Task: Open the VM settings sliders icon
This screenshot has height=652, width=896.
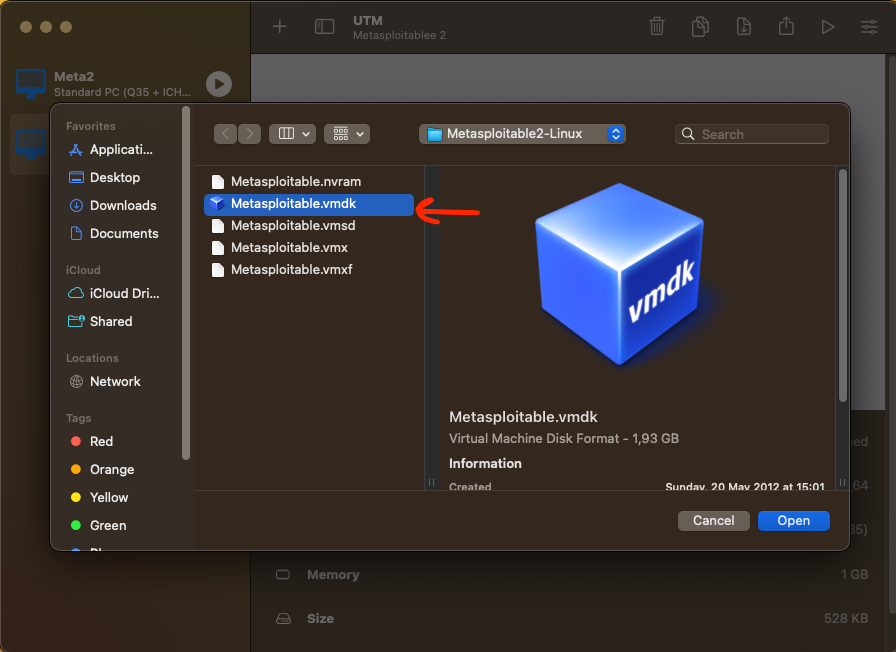Action: [869, 27]
